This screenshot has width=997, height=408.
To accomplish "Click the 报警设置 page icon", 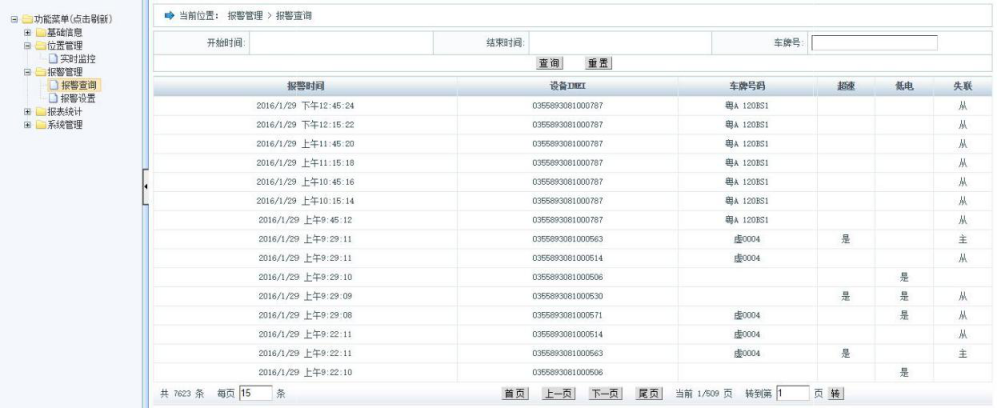I will pyautogui.click(x=53, y=98).
